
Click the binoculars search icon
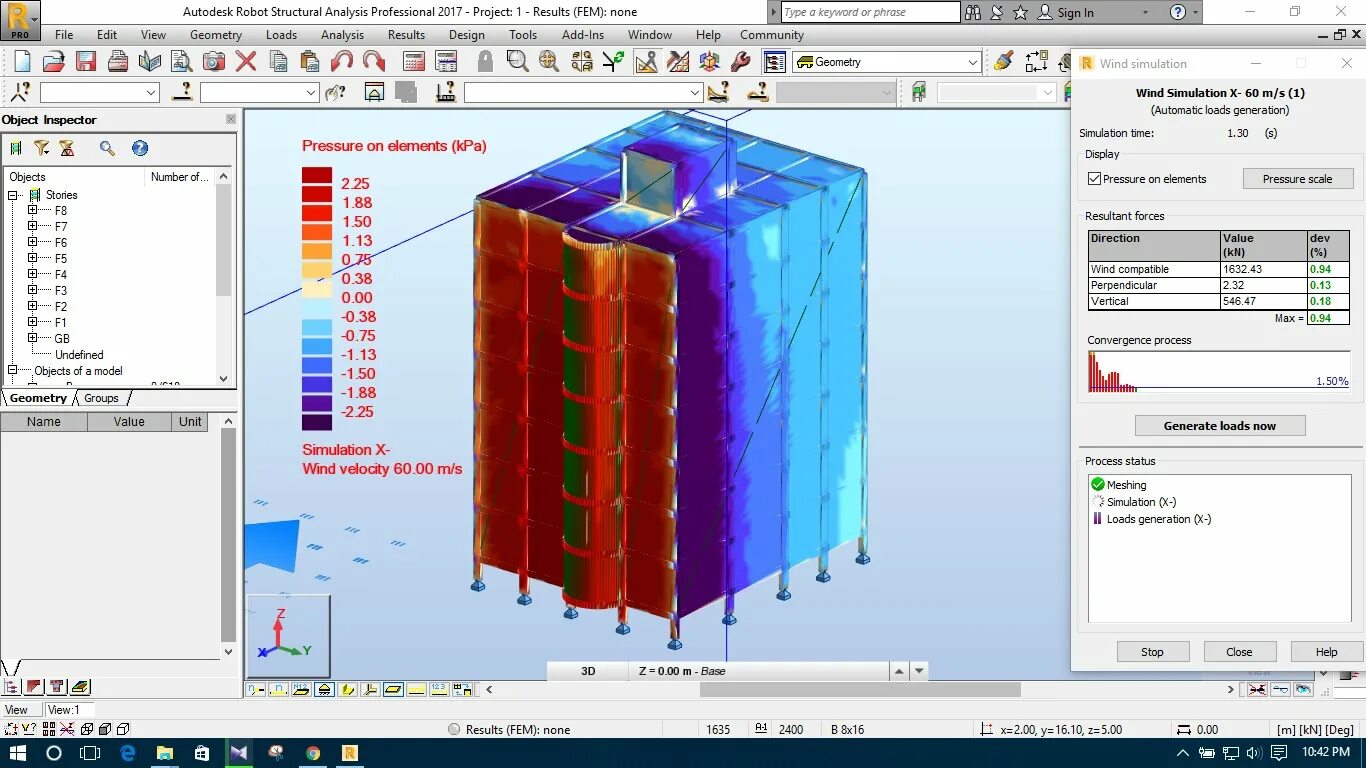coord(975,12)
